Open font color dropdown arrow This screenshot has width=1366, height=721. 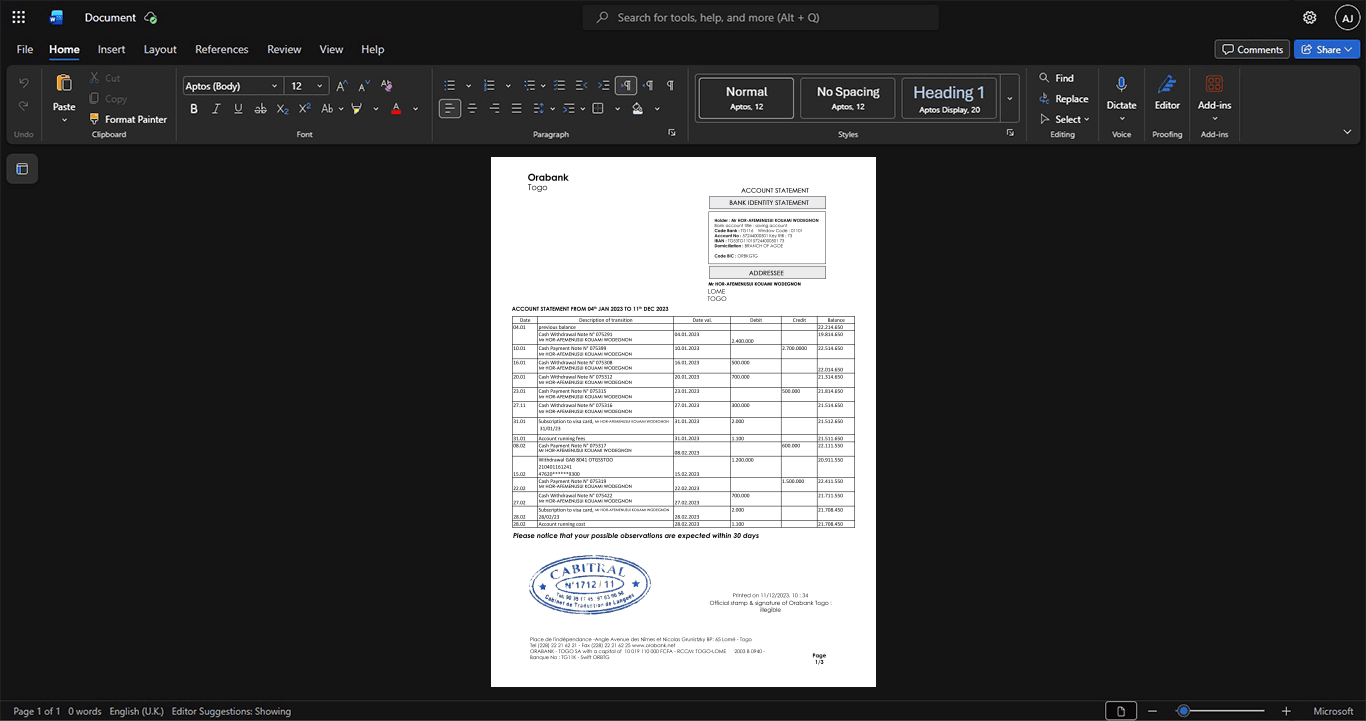pos(416,108)
